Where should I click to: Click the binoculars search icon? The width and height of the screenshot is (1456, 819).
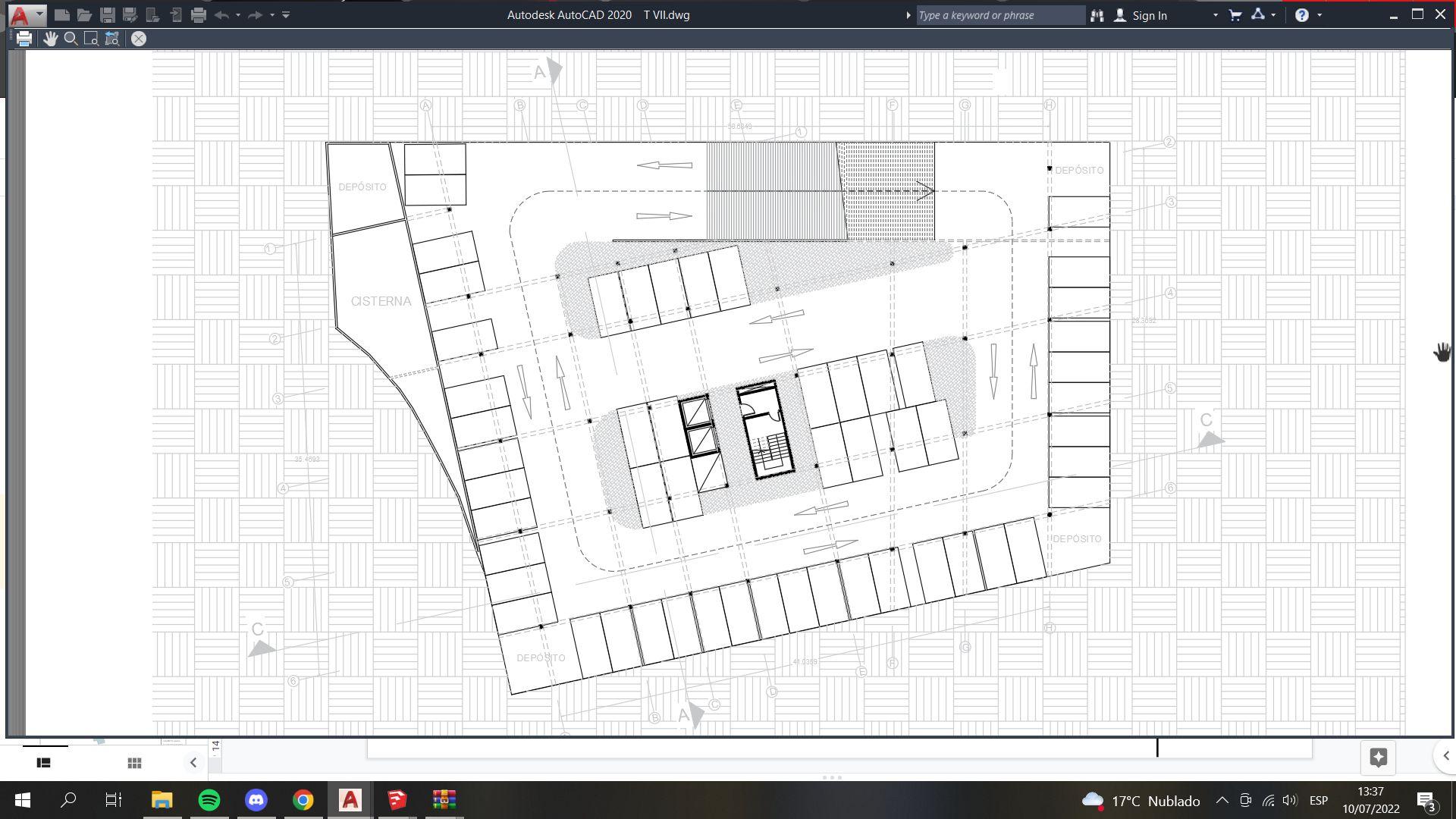point(1097,15)
